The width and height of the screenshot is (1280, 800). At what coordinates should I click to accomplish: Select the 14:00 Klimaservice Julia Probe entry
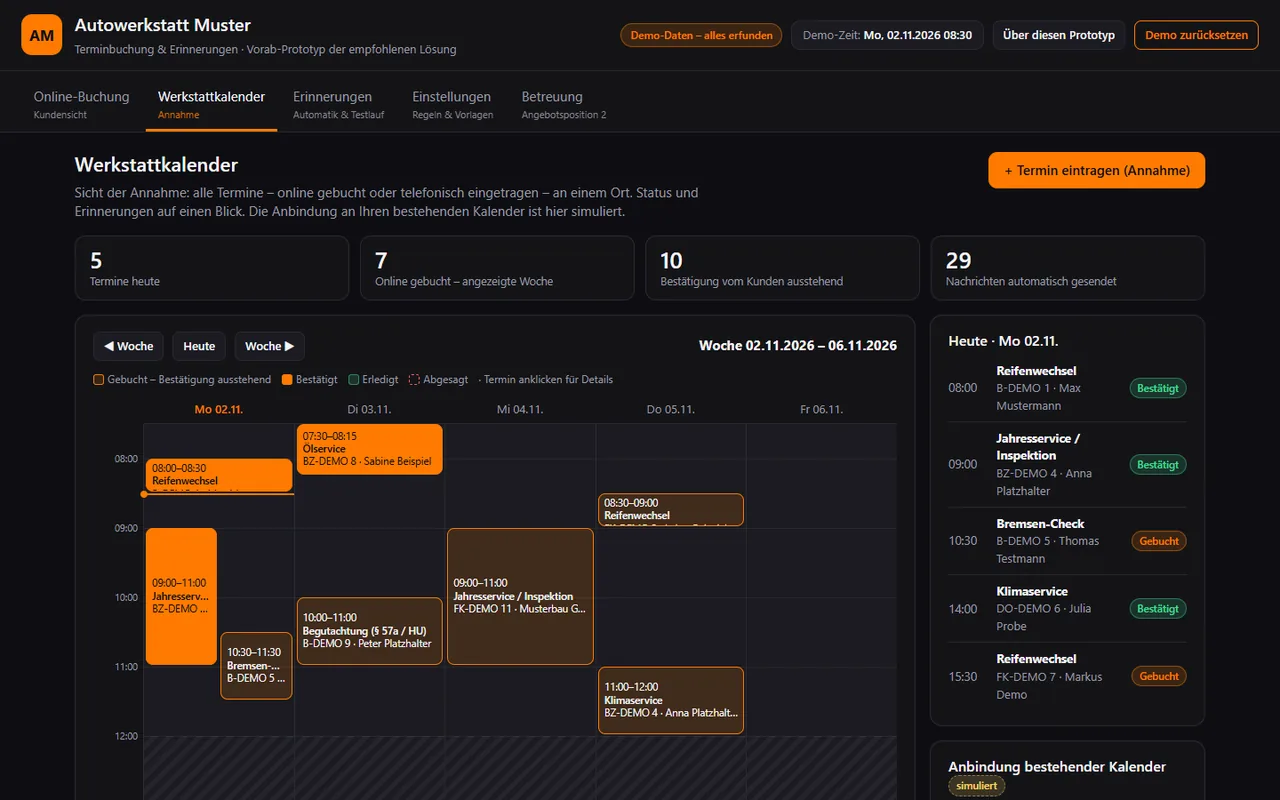pyautogui.click(x=1068, y=609)
